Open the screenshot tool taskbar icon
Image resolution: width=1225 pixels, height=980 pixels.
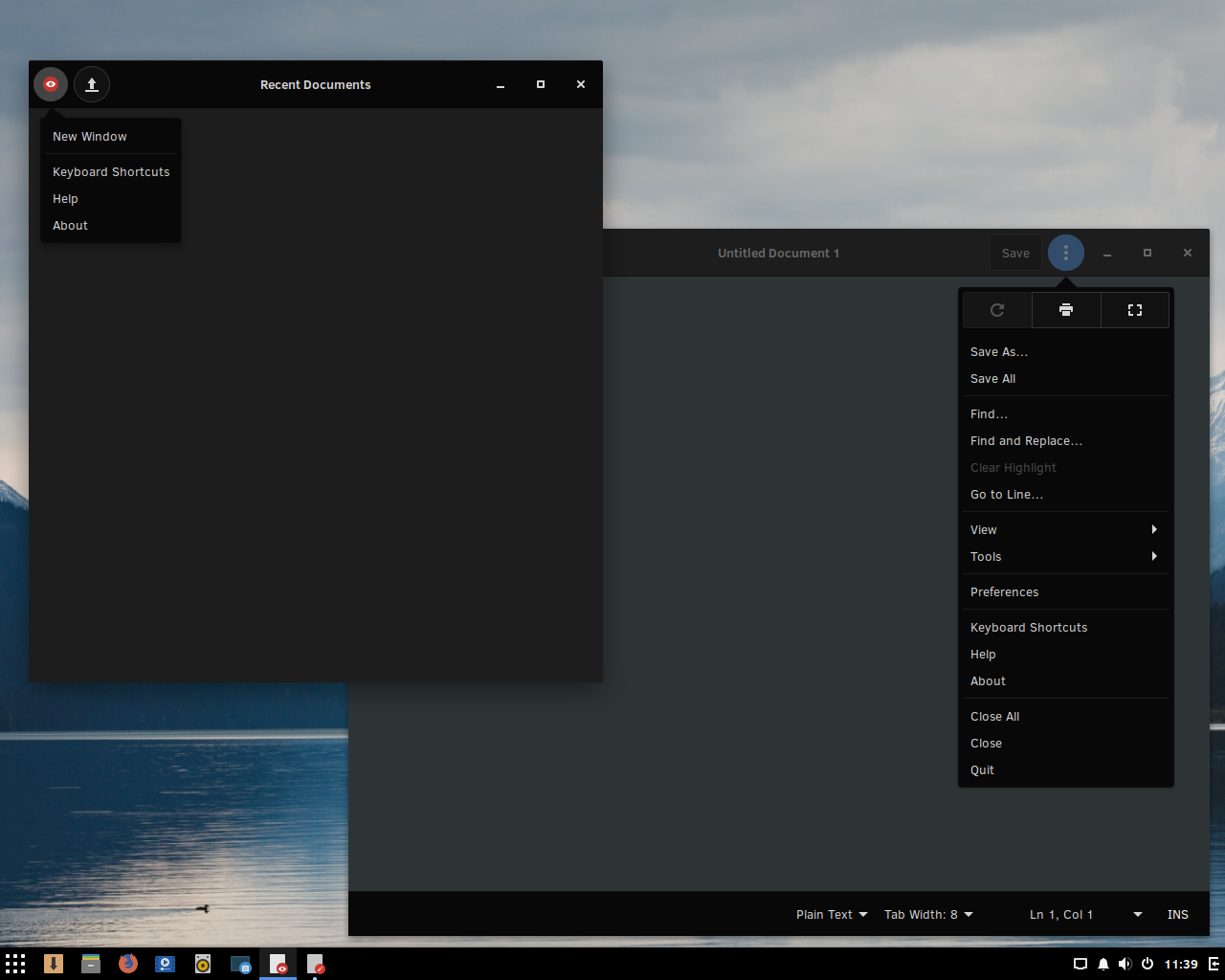[240, 964]
